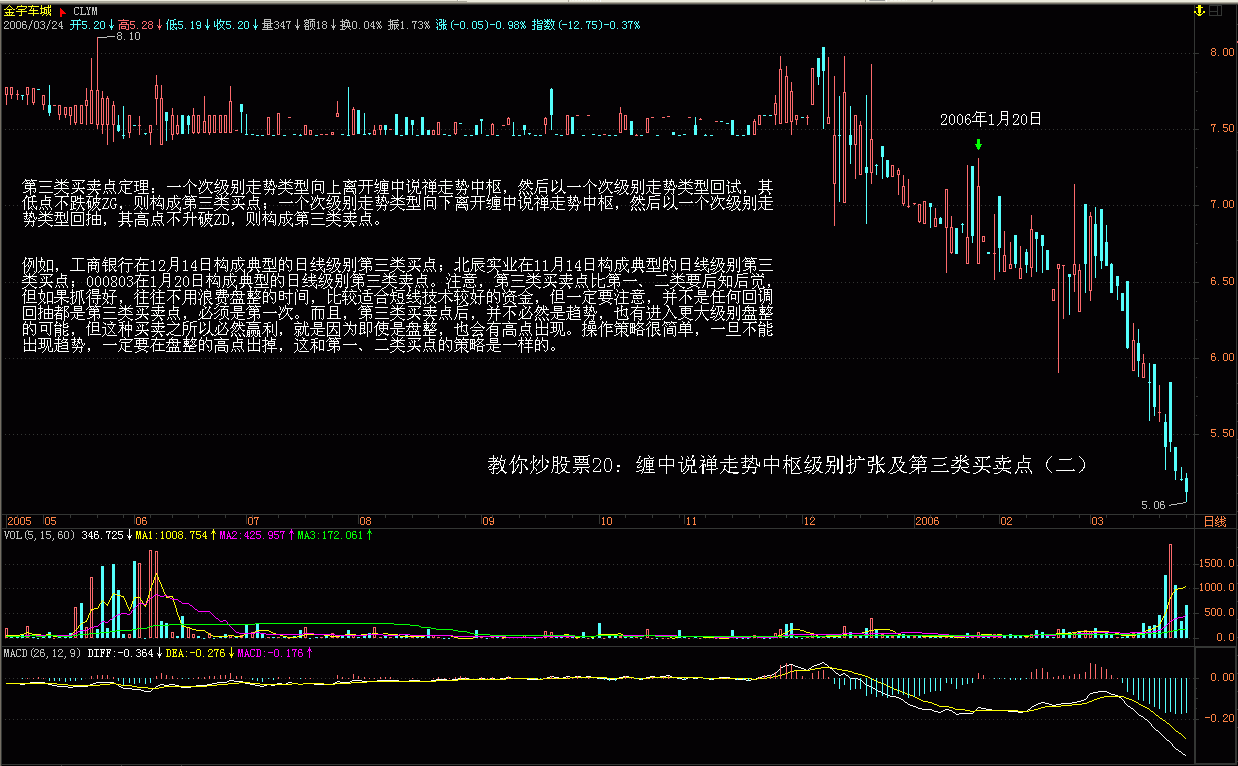This screenshot has width=1238, height=766.
Task: Click the magenta up arrow after MACD value
Action: 309,653
